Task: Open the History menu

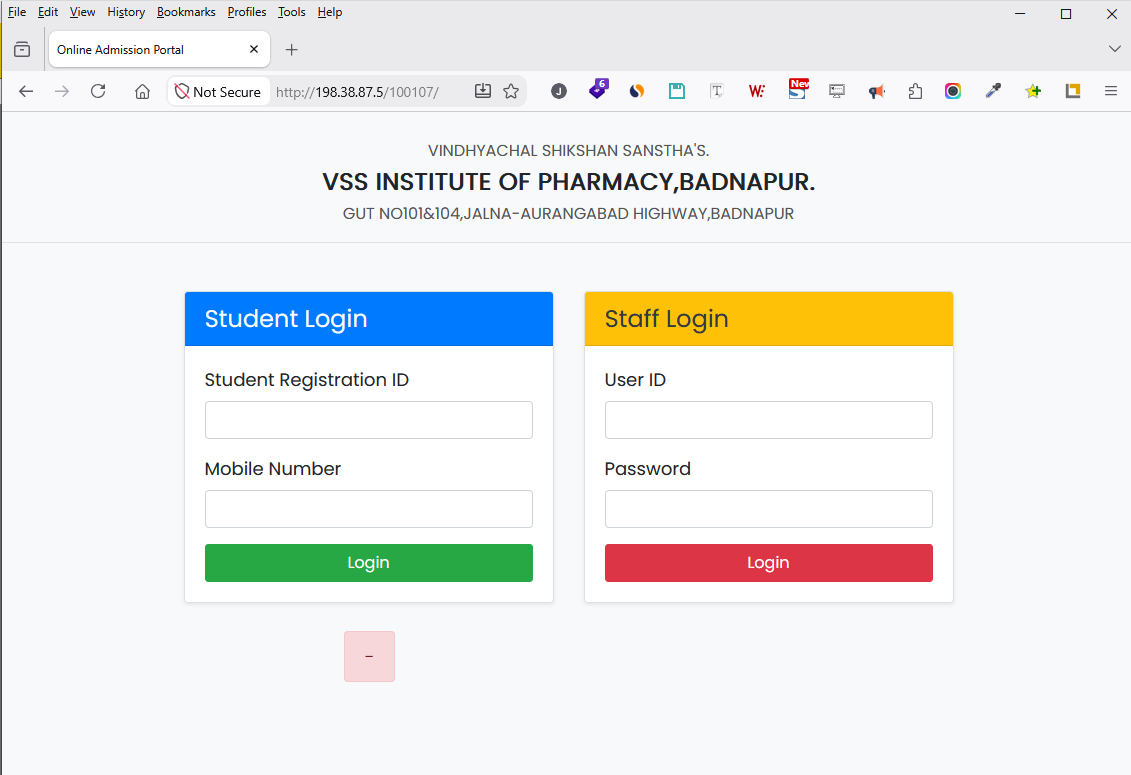Action: 126,12
